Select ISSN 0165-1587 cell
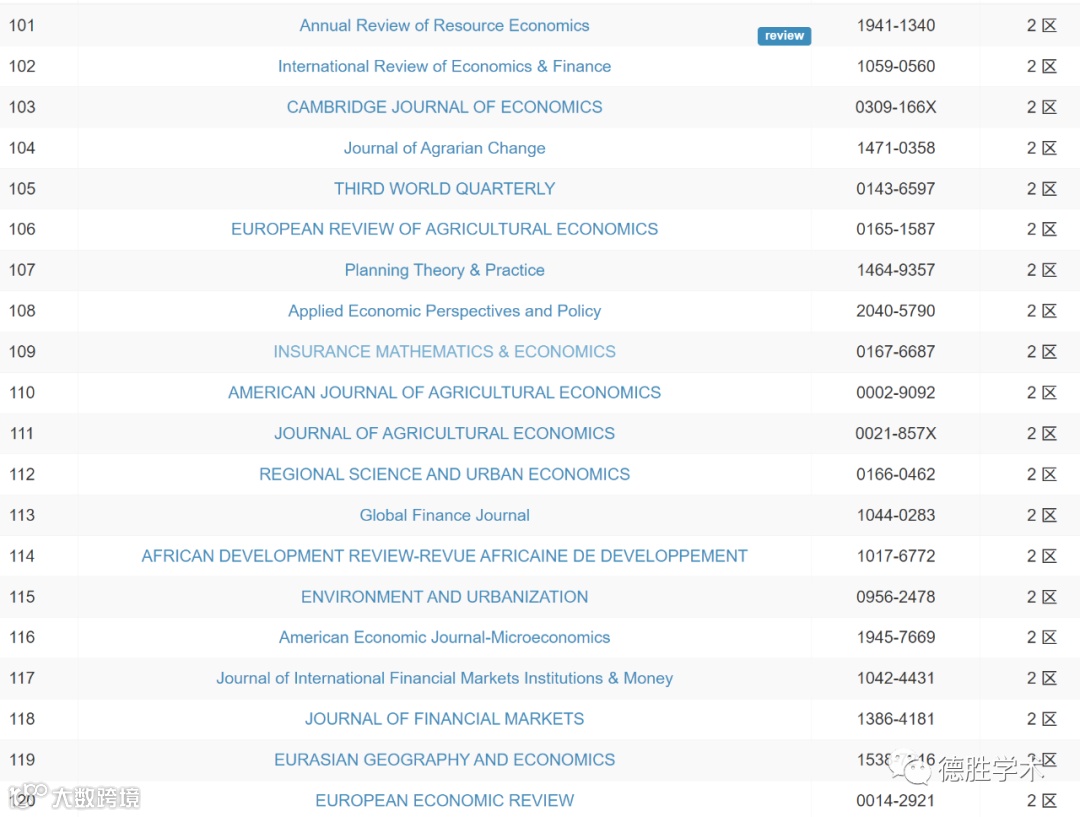The width and height of the screenshot is (1080, 817). (895, 229)
